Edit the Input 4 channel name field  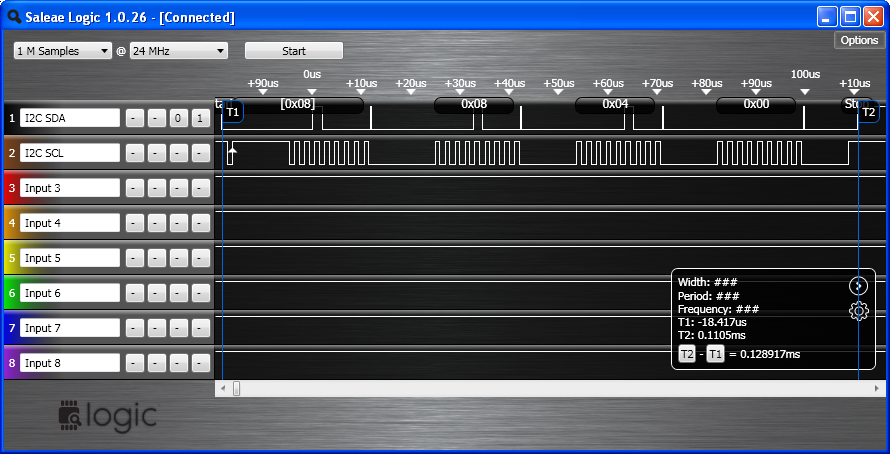[70, 223]
